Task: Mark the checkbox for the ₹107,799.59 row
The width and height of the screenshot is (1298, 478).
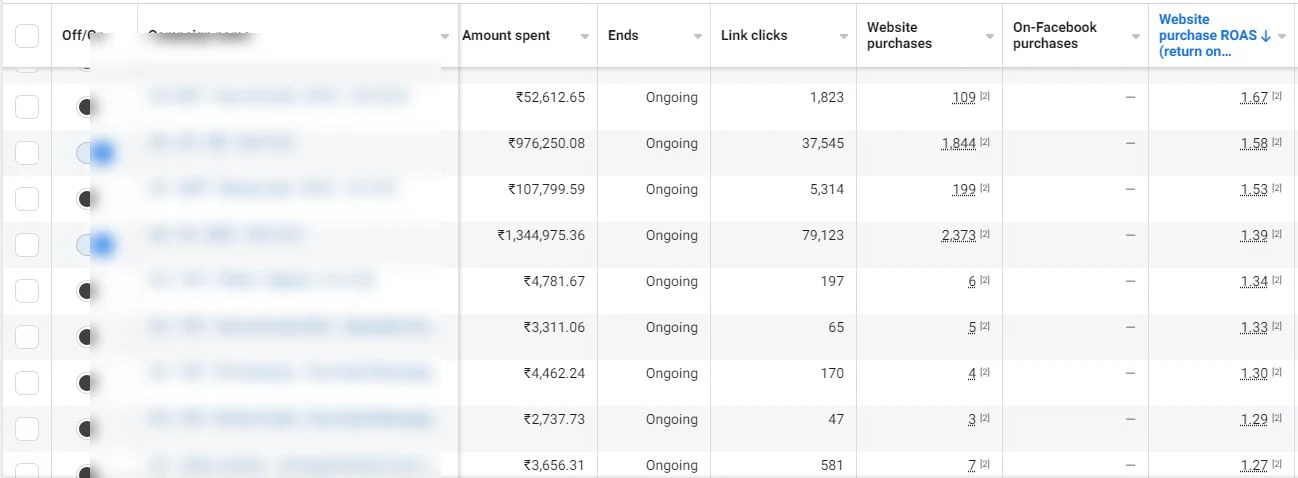Action: pyautogui.click(x=27, y=199)
